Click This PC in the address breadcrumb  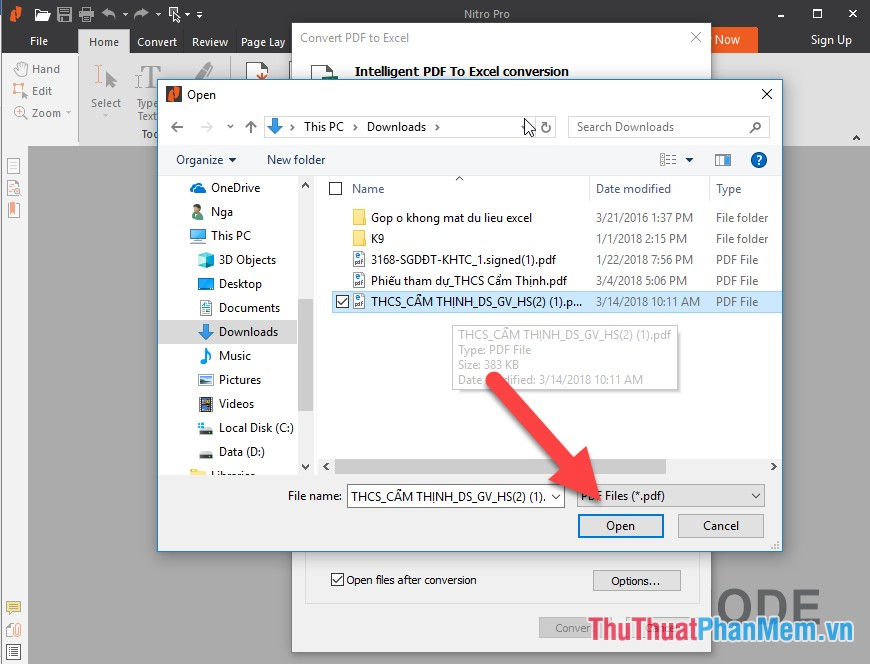pyautogui.click(x=323, y=127)
